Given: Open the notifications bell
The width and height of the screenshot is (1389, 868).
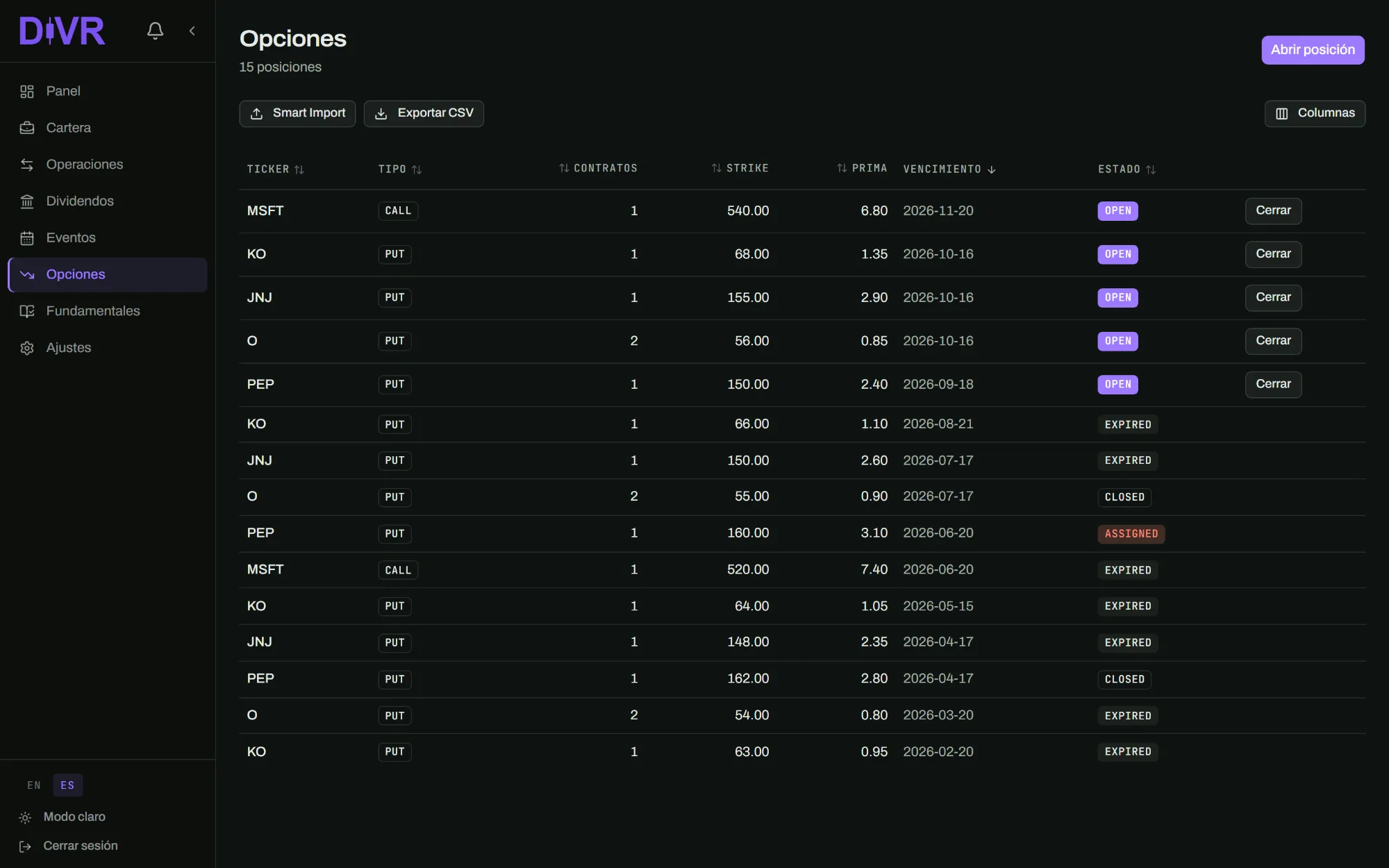Looking at the screenshot, I should tap(155, 31).
